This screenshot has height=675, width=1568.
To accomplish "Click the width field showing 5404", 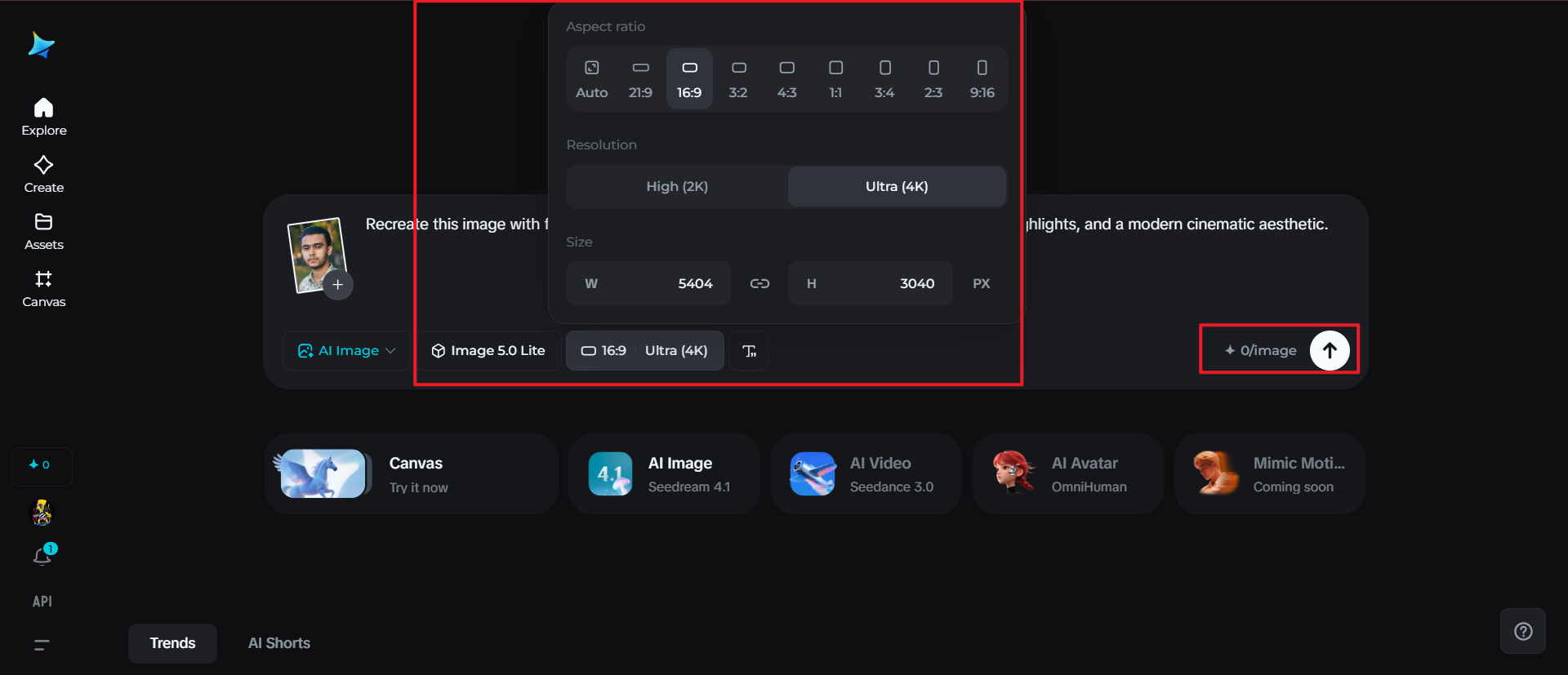I will (x=648, y=283).
